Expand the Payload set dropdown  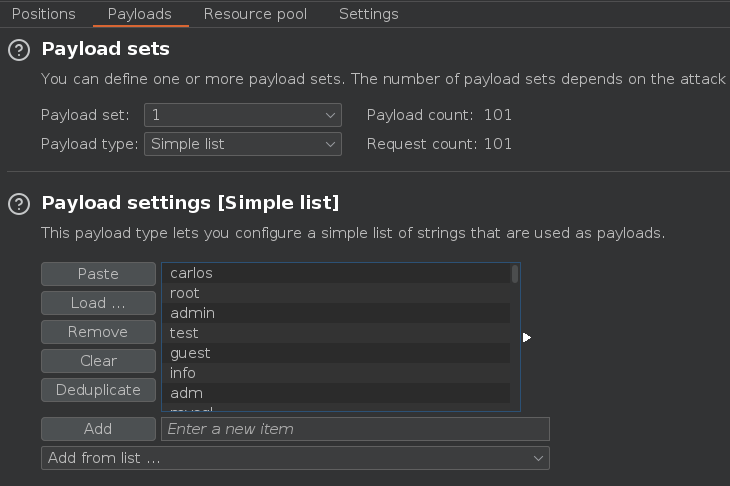[x=243, y=115]
